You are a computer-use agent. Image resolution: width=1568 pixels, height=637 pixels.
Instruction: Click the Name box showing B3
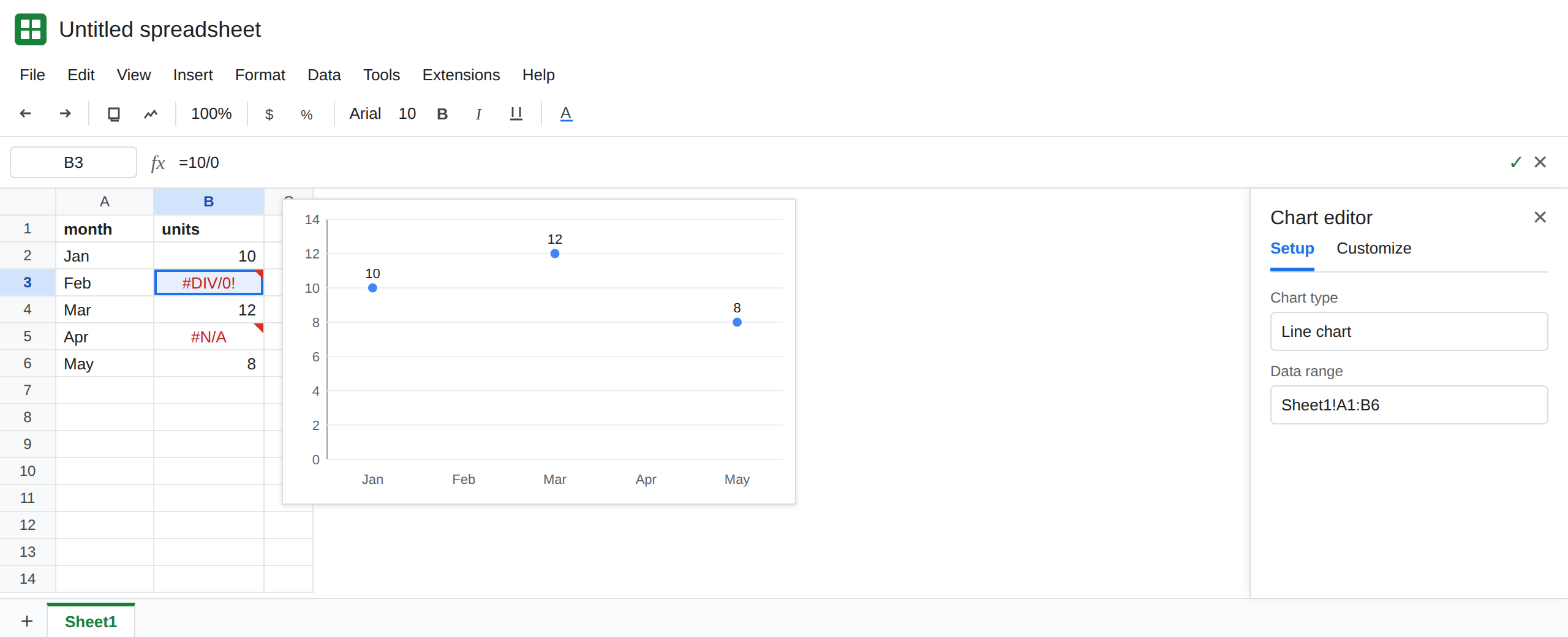pos(73,162)
